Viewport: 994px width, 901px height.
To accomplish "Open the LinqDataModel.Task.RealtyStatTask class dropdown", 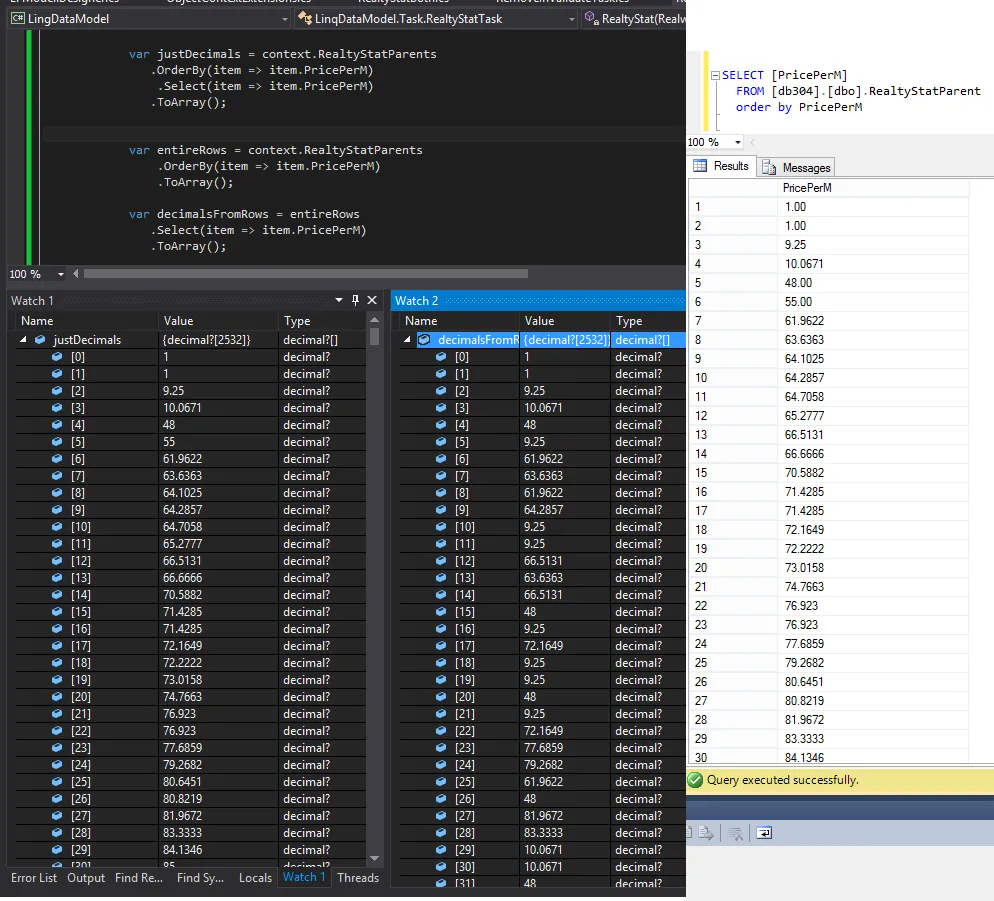I will pyautogui.click(x=571, y=19).
